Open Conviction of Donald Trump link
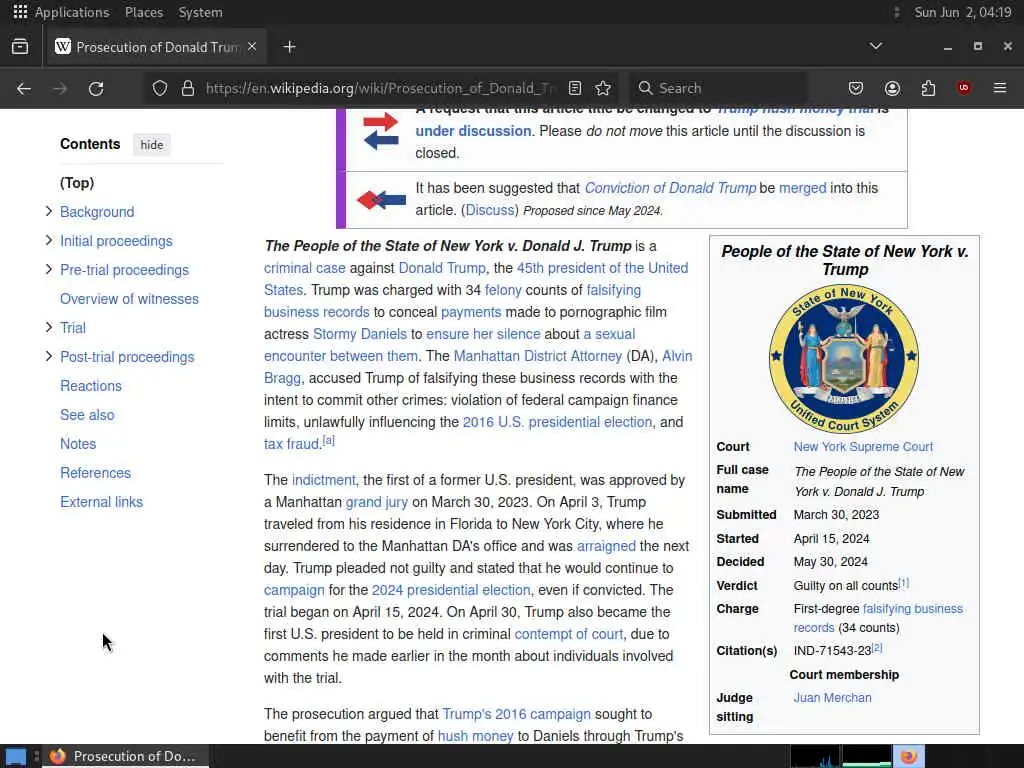 [x=670, y=188]
